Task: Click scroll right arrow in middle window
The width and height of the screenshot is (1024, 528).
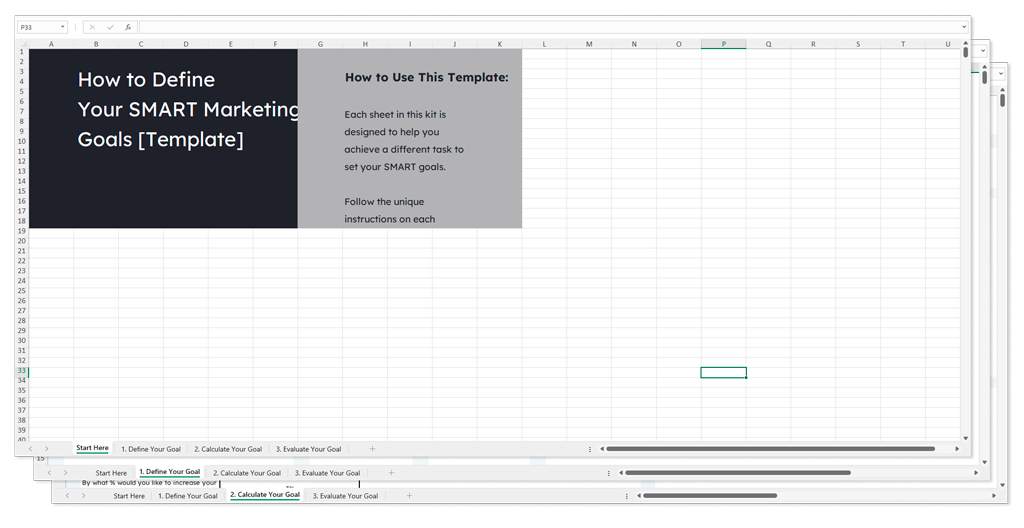Action: coord(976,472)
